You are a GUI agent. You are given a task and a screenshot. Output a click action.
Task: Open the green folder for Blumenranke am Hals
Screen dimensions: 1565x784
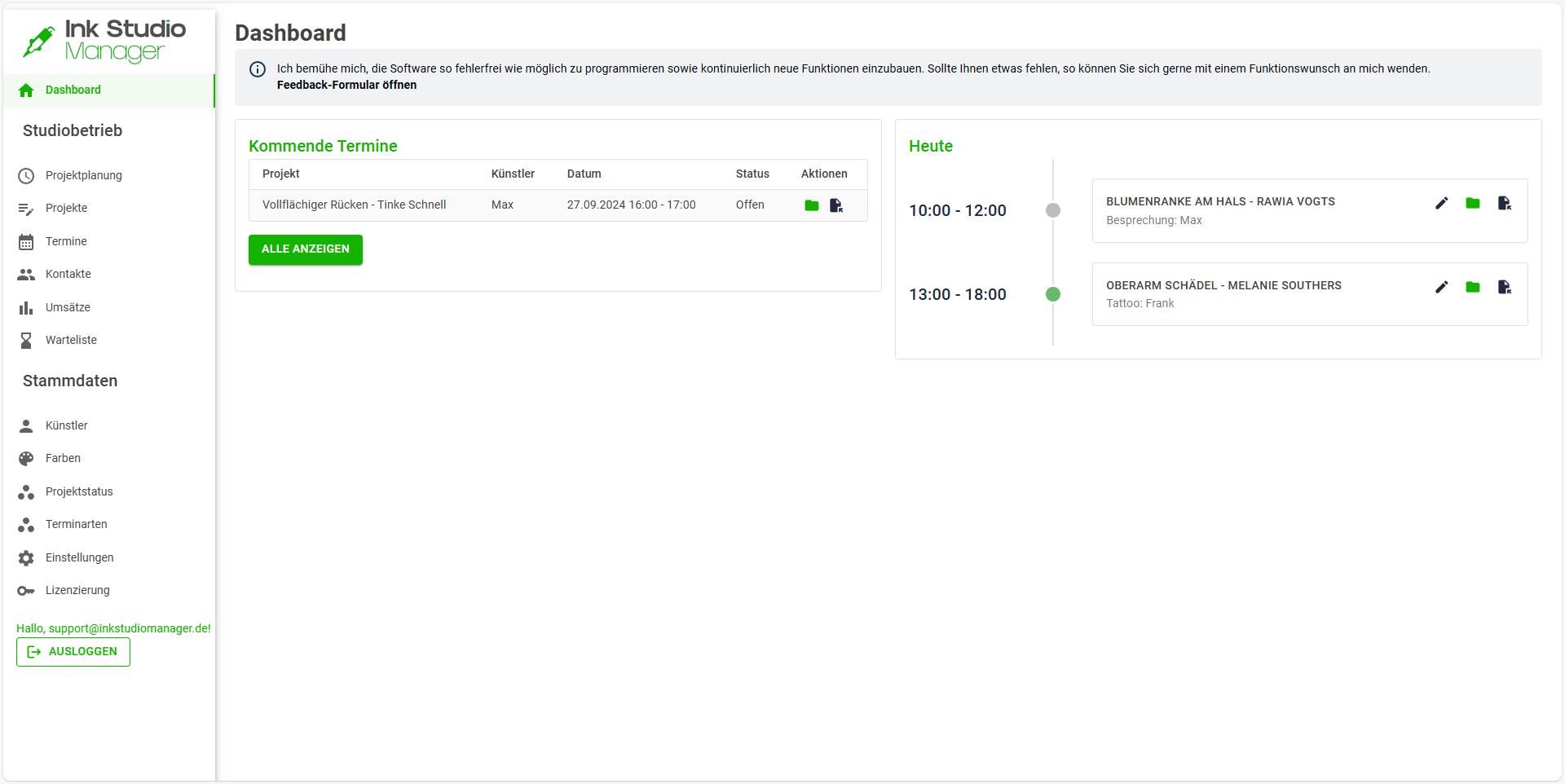(1473, 203)
